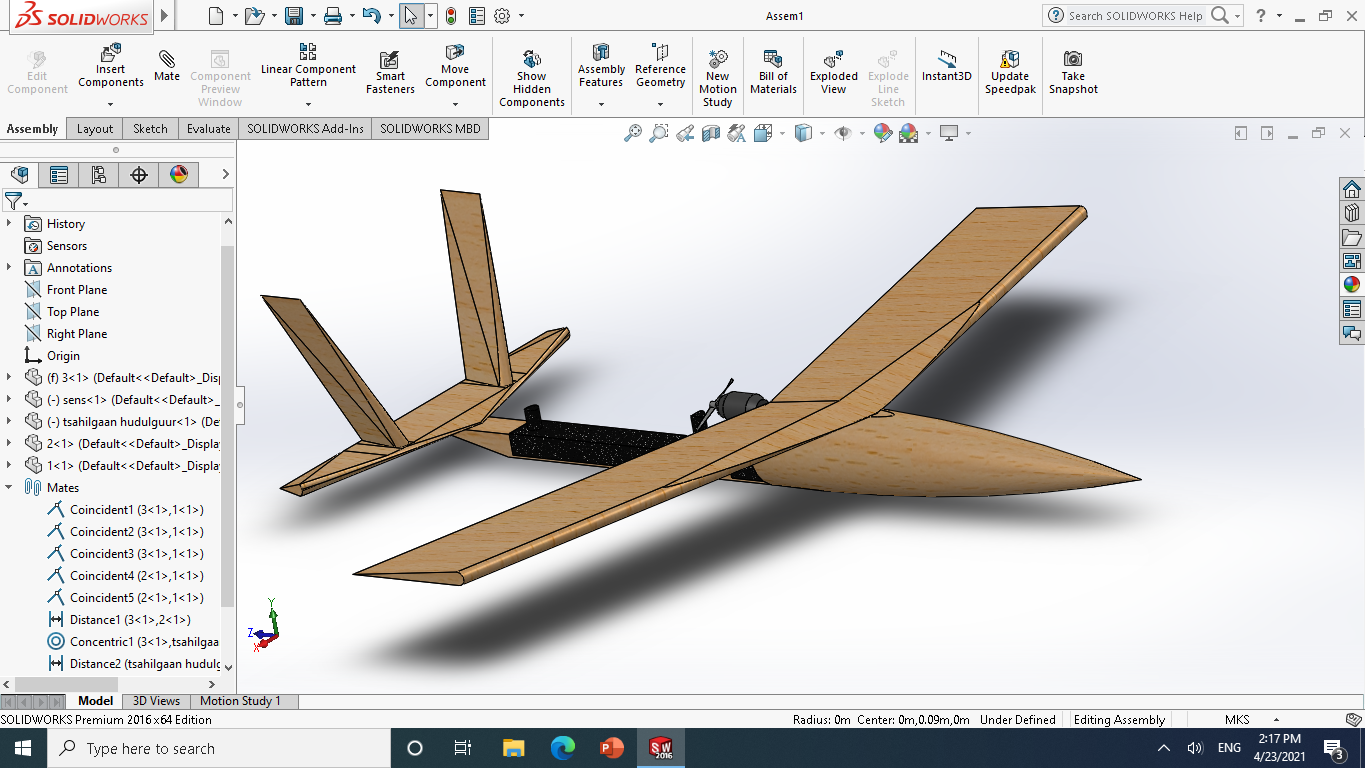The width and height of the screenshot is (1365, 768).
Task: Open the Edit Appearance color tool
Action: click(883, 133)
